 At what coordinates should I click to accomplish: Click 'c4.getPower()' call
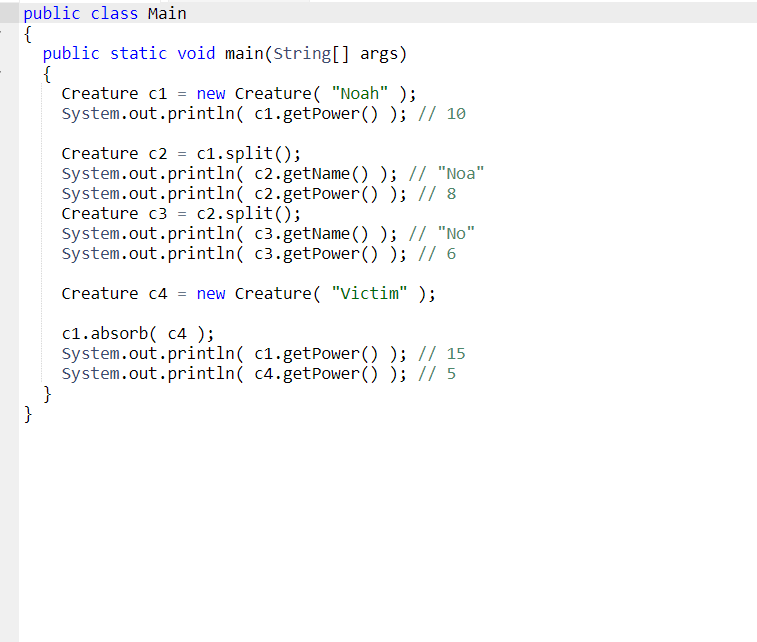point(316,374)
